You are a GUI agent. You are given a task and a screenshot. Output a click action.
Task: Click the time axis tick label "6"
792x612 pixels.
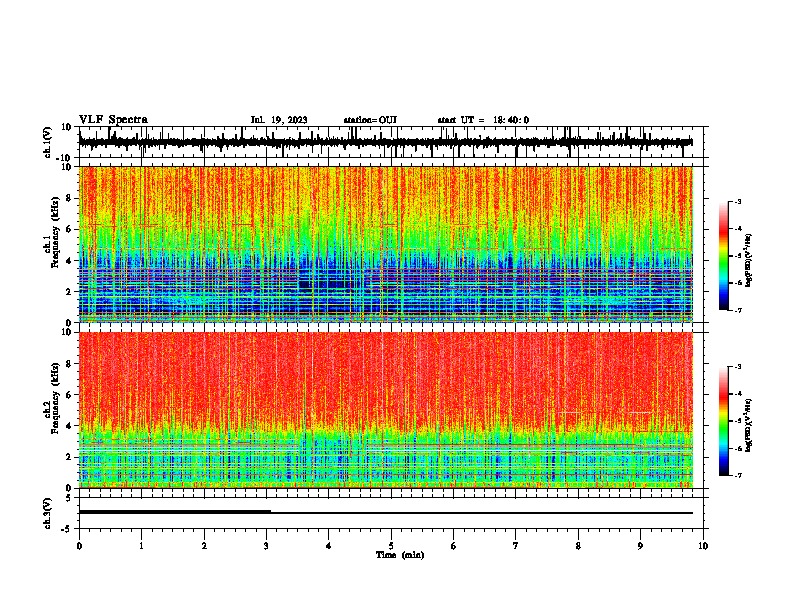(x=454, y=546)
